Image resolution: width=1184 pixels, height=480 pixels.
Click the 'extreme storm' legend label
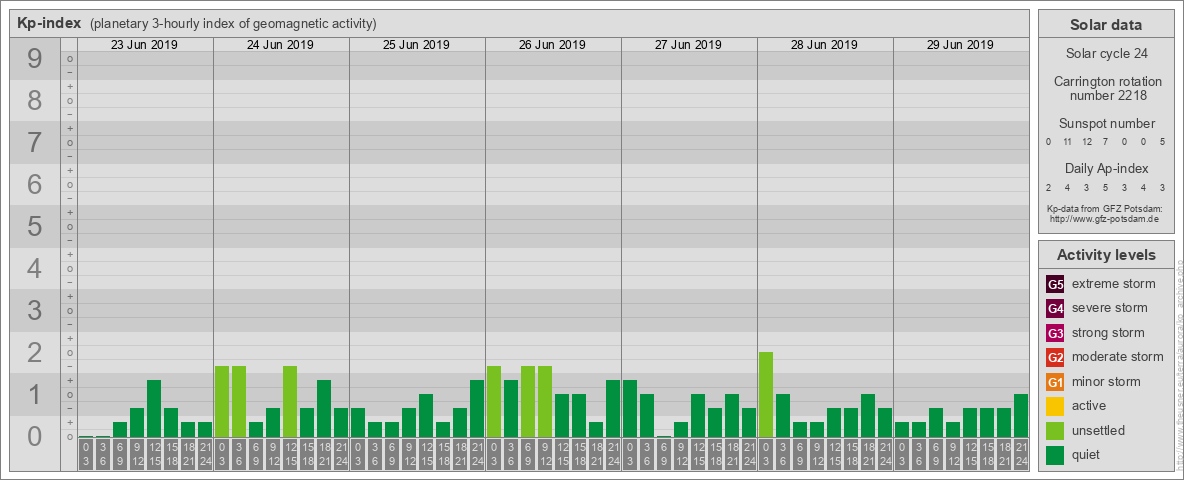tap(1113, 284)
